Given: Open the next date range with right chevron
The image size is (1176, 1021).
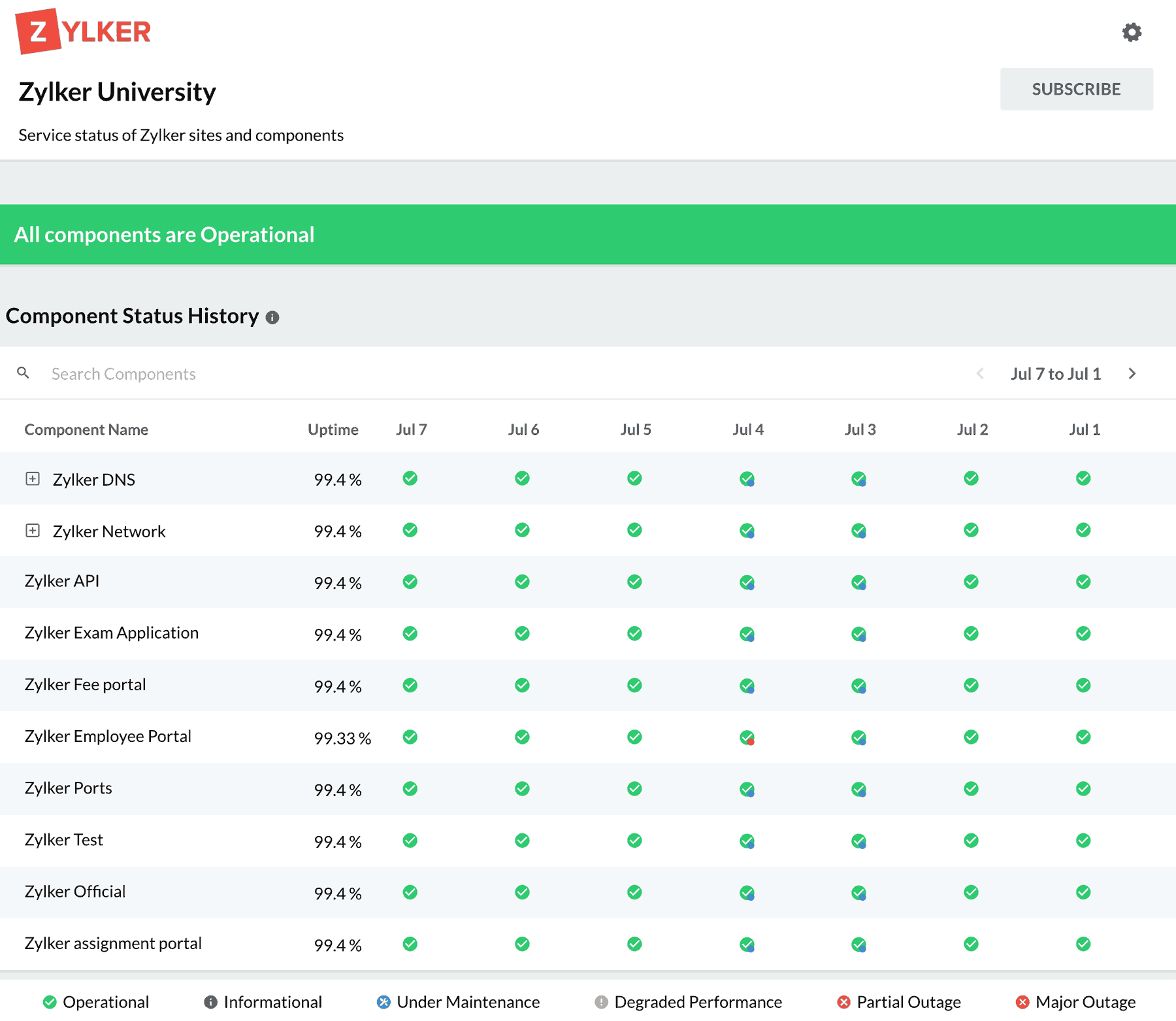Looking at the screenshot, I should click(x=1132, y=373).
